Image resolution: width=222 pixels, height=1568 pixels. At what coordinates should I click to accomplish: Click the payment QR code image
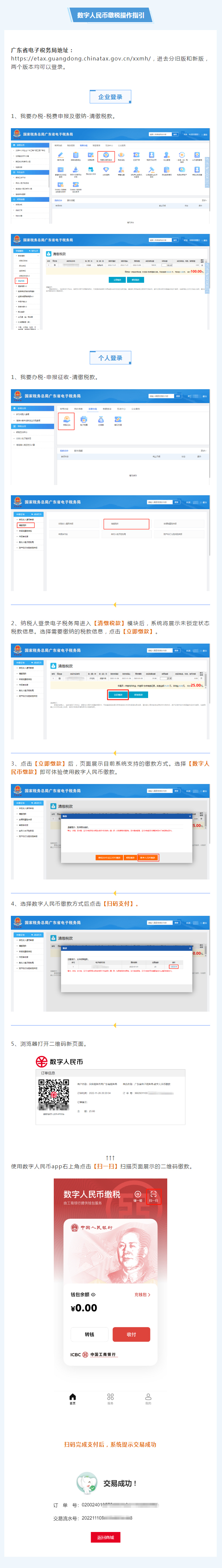[x=53, y=1095]
